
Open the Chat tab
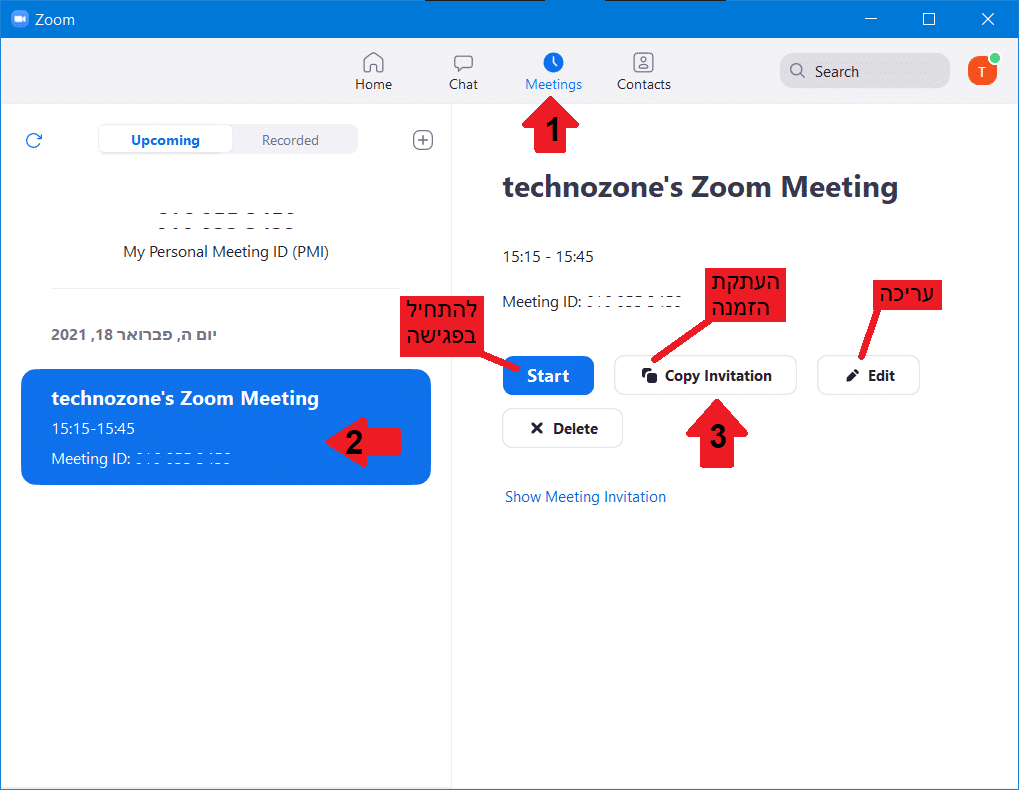[463, 71]
